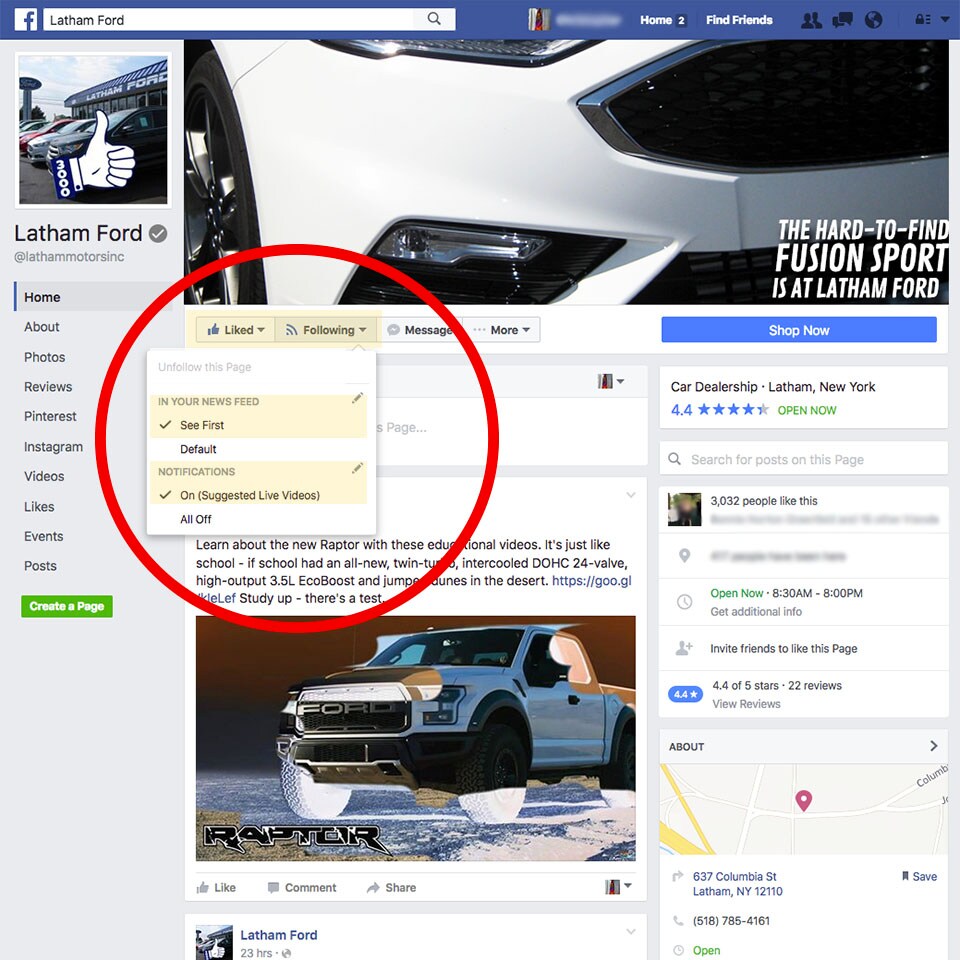Viewport: 960px width, 960px height.
Task: Open the post-as identity selector in composer
Action: (610, 381)
